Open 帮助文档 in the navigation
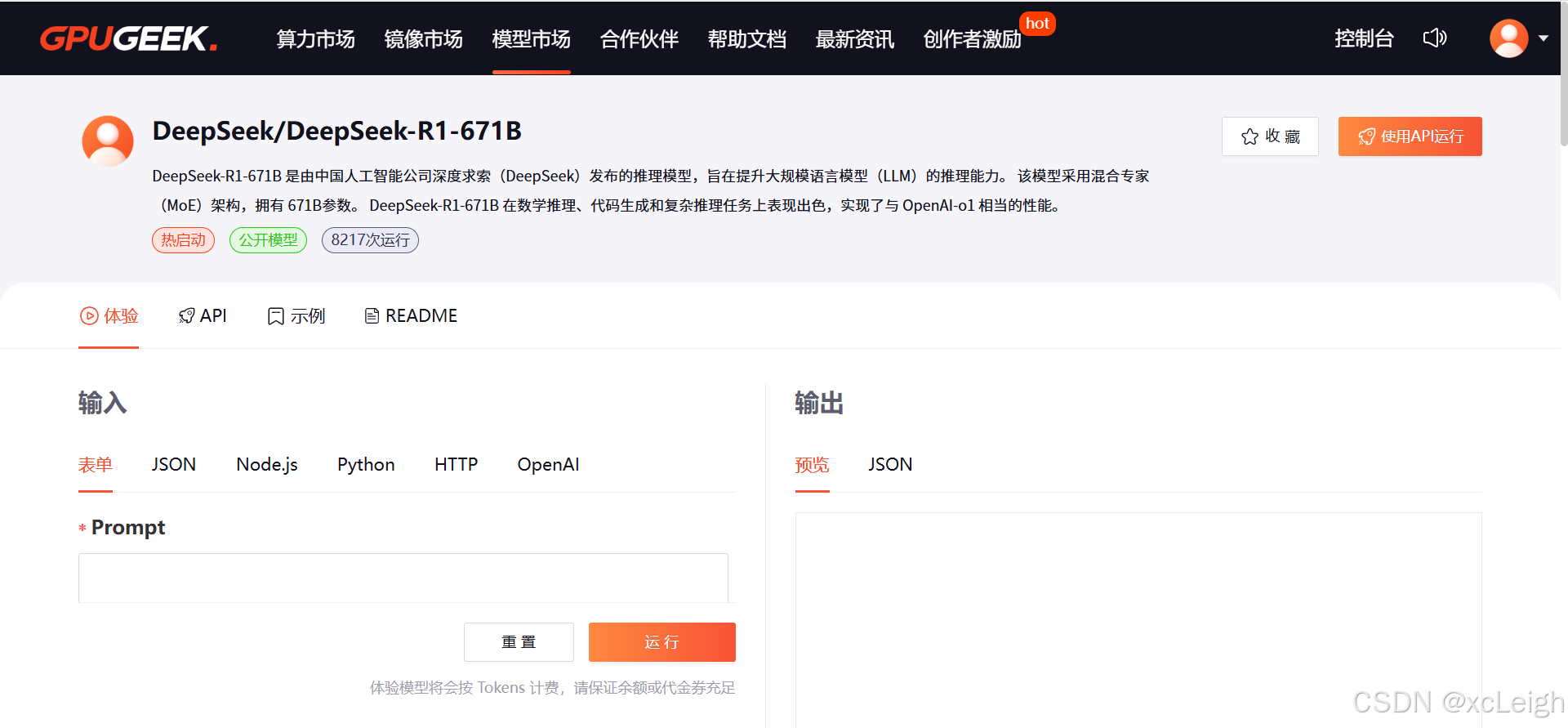Viewport: 1568px width, 728px height. (x=746, y=38)
